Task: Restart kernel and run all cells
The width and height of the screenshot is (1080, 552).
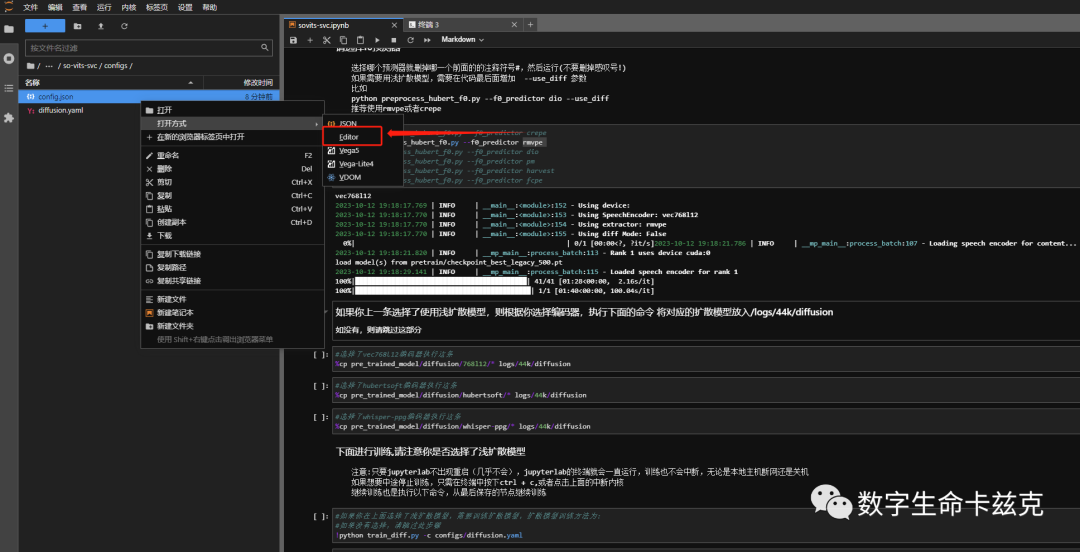Action: coord(427,40)
